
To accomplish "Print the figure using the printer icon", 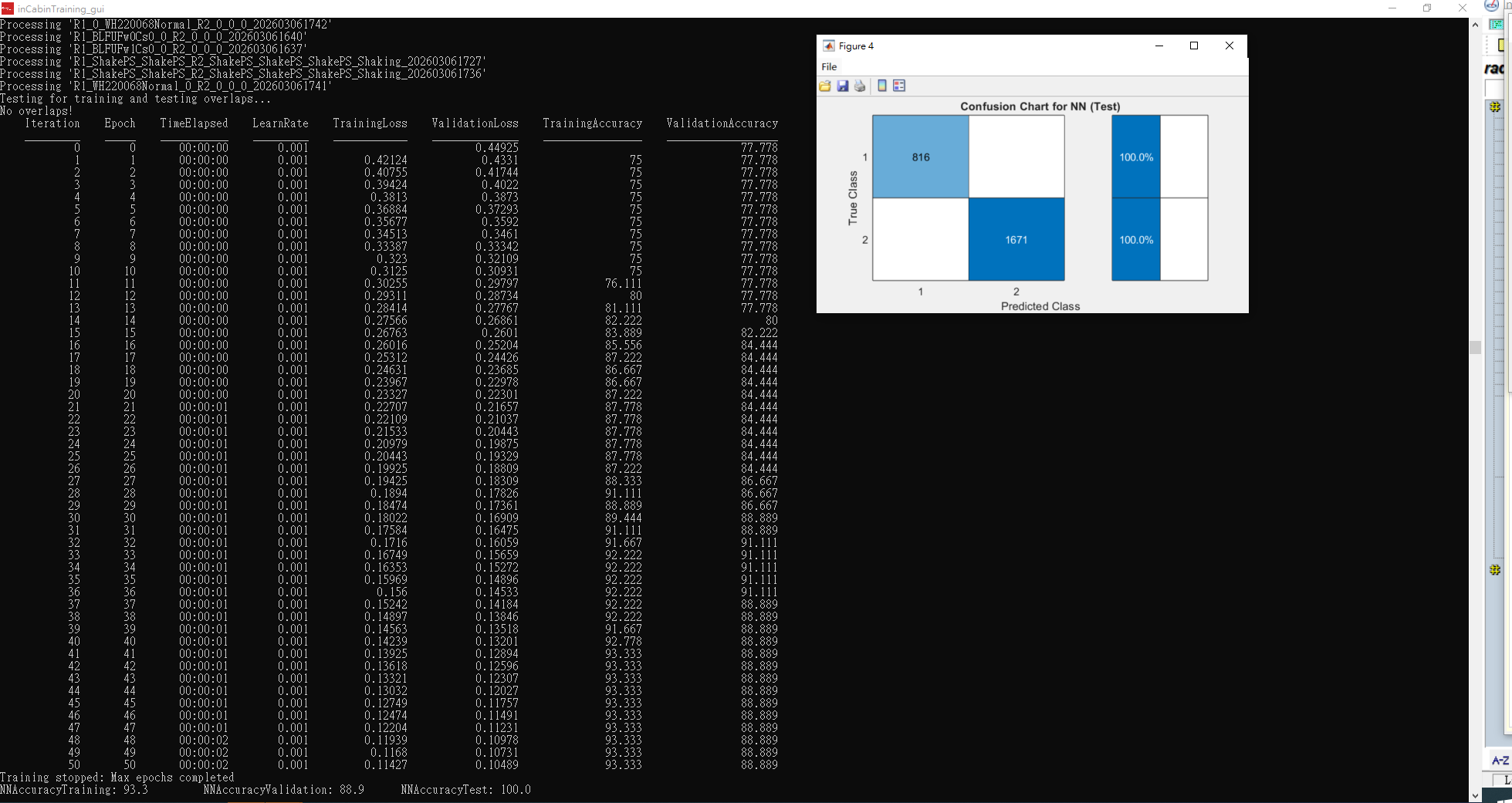I will 860,86.
